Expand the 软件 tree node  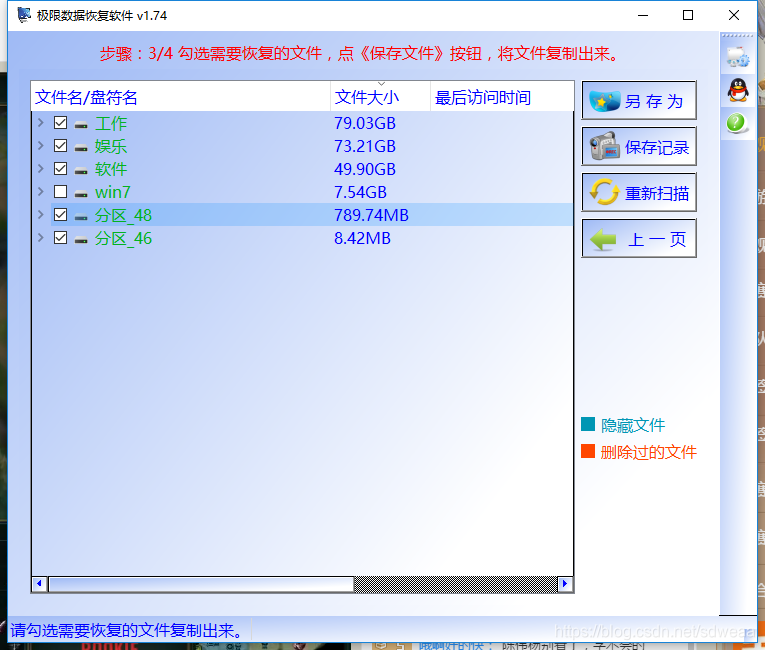coord(41,168)
